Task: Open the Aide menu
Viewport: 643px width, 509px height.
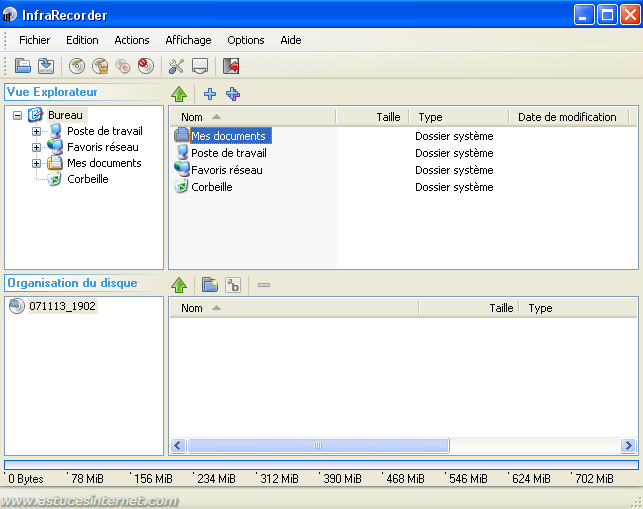Action: (291, 40)
